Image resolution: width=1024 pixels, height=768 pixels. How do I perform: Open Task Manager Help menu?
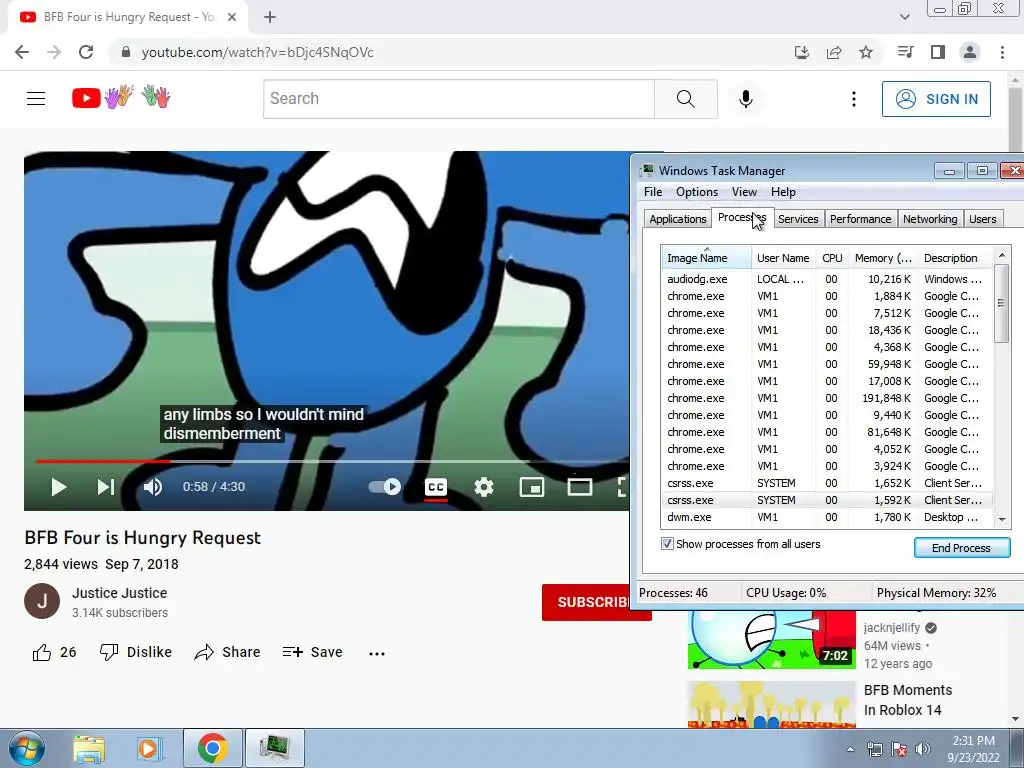(783, 192)
